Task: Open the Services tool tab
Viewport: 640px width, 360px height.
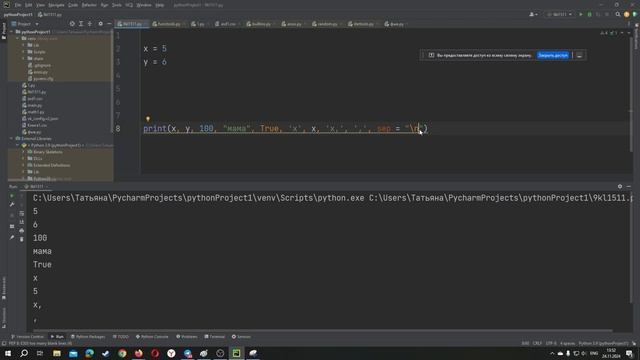Action: pyautogui.click(x=241, y=337)
